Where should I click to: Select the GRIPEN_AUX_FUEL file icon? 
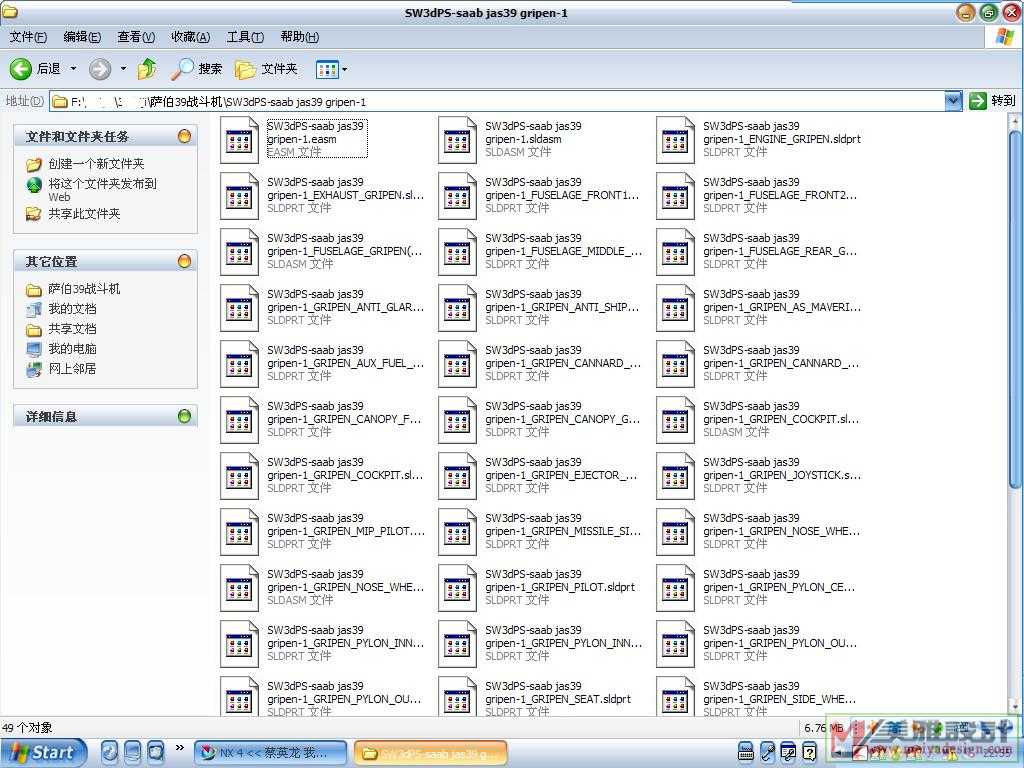(x=239, y=364)
